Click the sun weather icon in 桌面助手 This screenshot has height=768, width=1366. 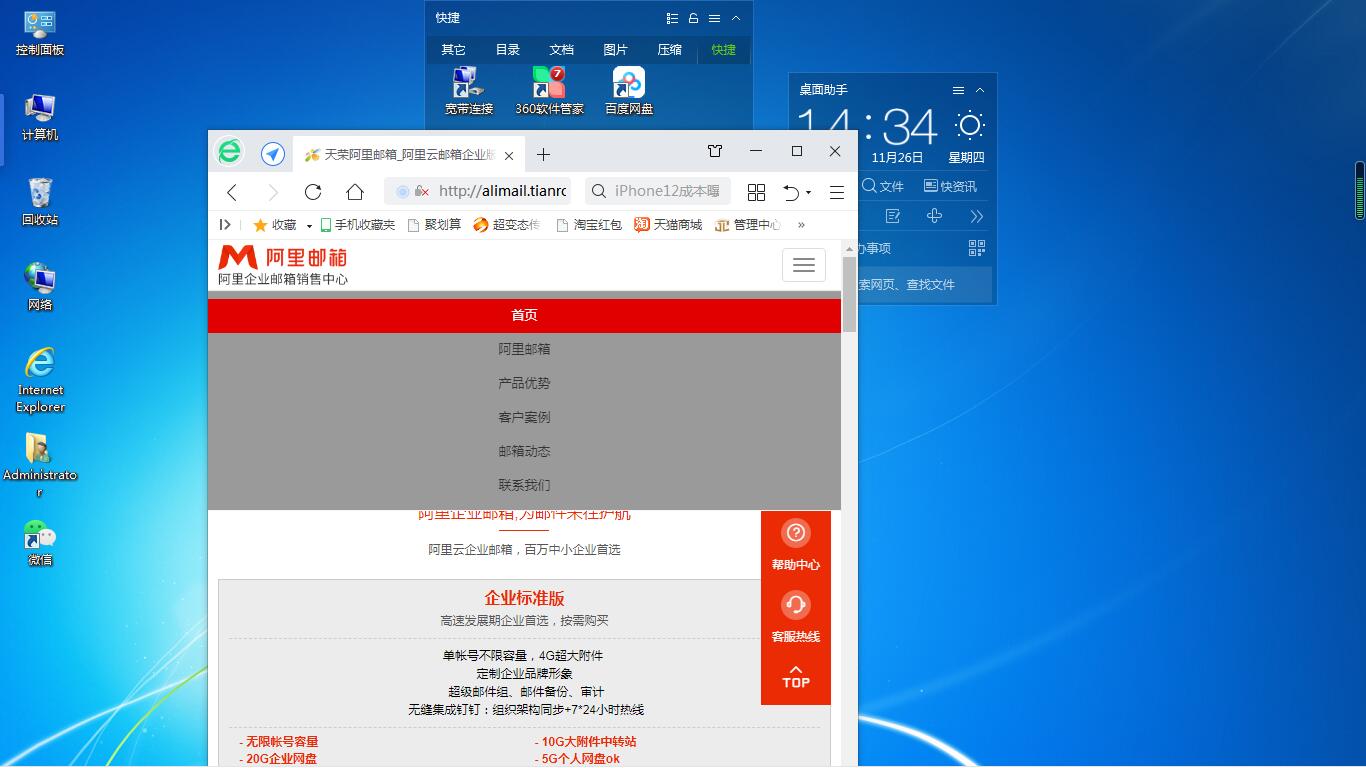point(969,125)
